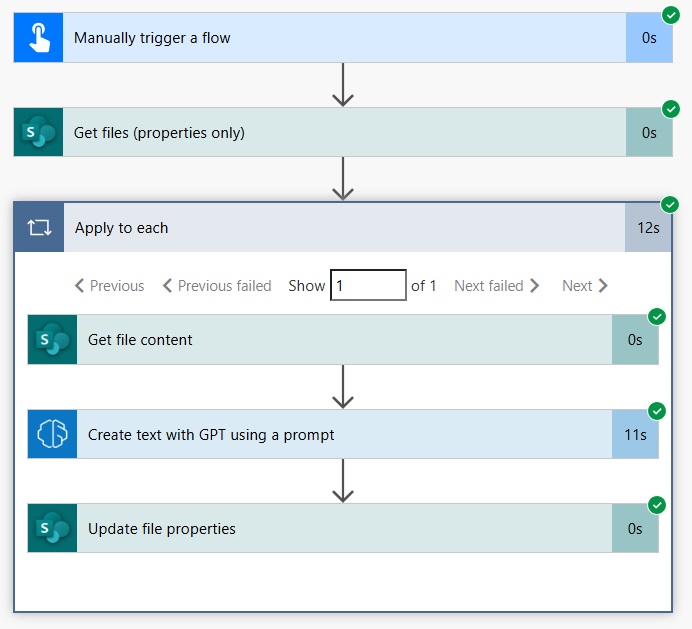The width and height of the screenshot is (692, 629).
Task: Expand the Get file content action
Action: coord(343,340)
